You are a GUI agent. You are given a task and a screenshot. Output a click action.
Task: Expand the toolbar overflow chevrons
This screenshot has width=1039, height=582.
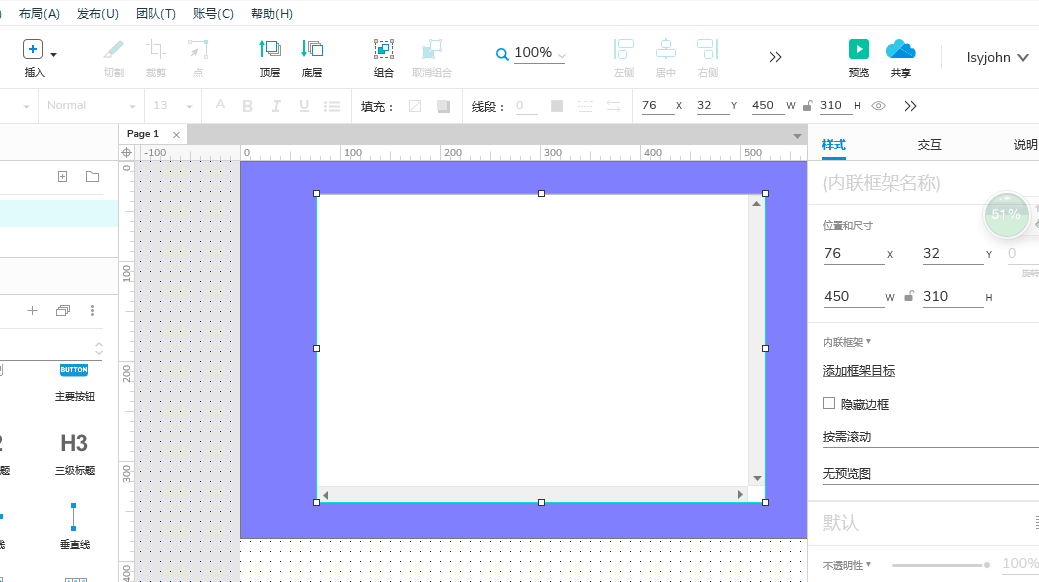click(x=775, y=57)
